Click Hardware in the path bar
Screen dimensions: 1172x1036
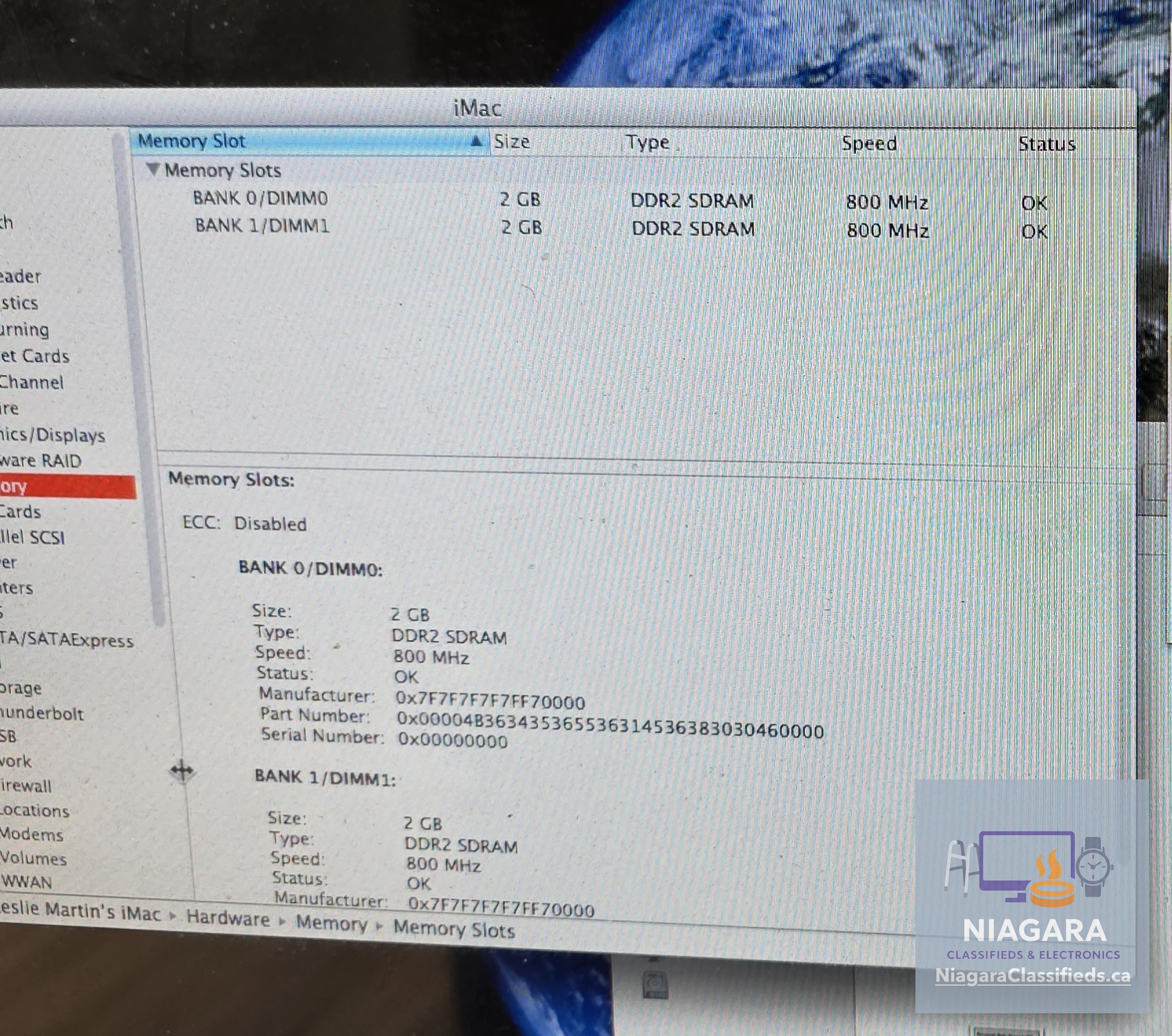pos(228,918)
